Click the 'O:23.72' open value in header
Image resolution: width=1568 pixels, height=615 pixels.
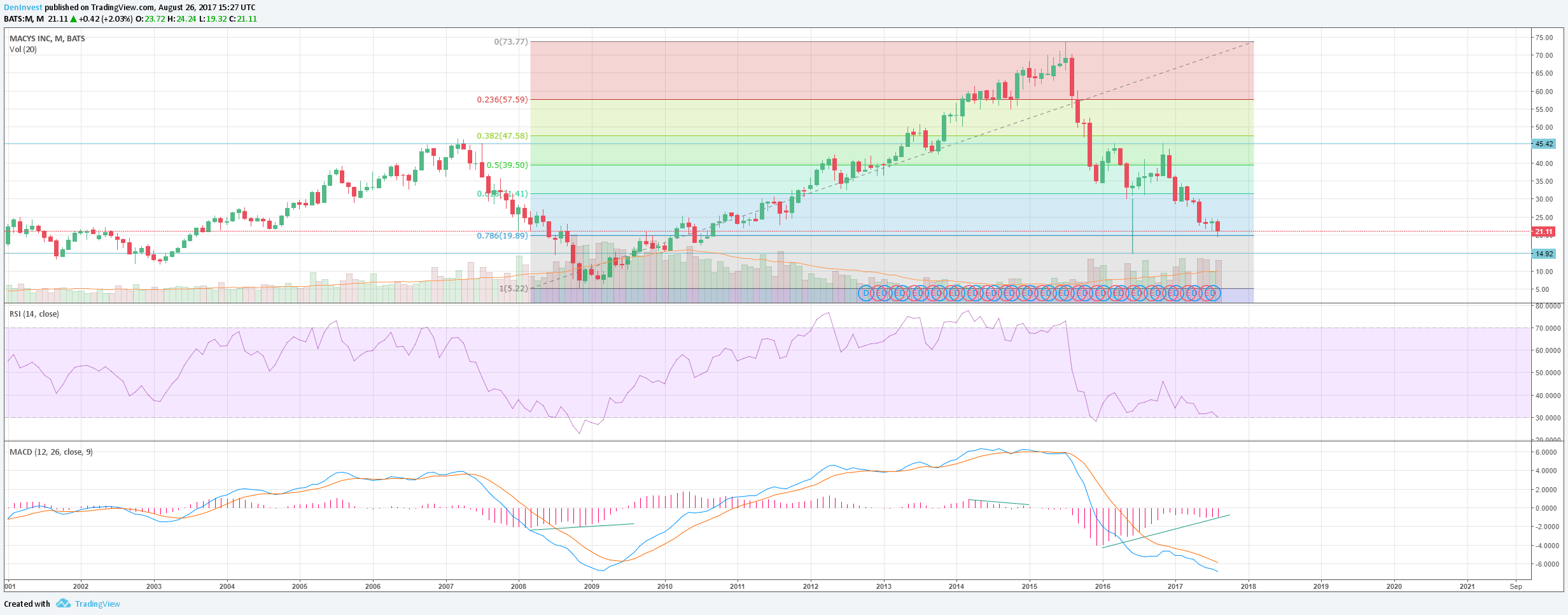coord(150,19)
